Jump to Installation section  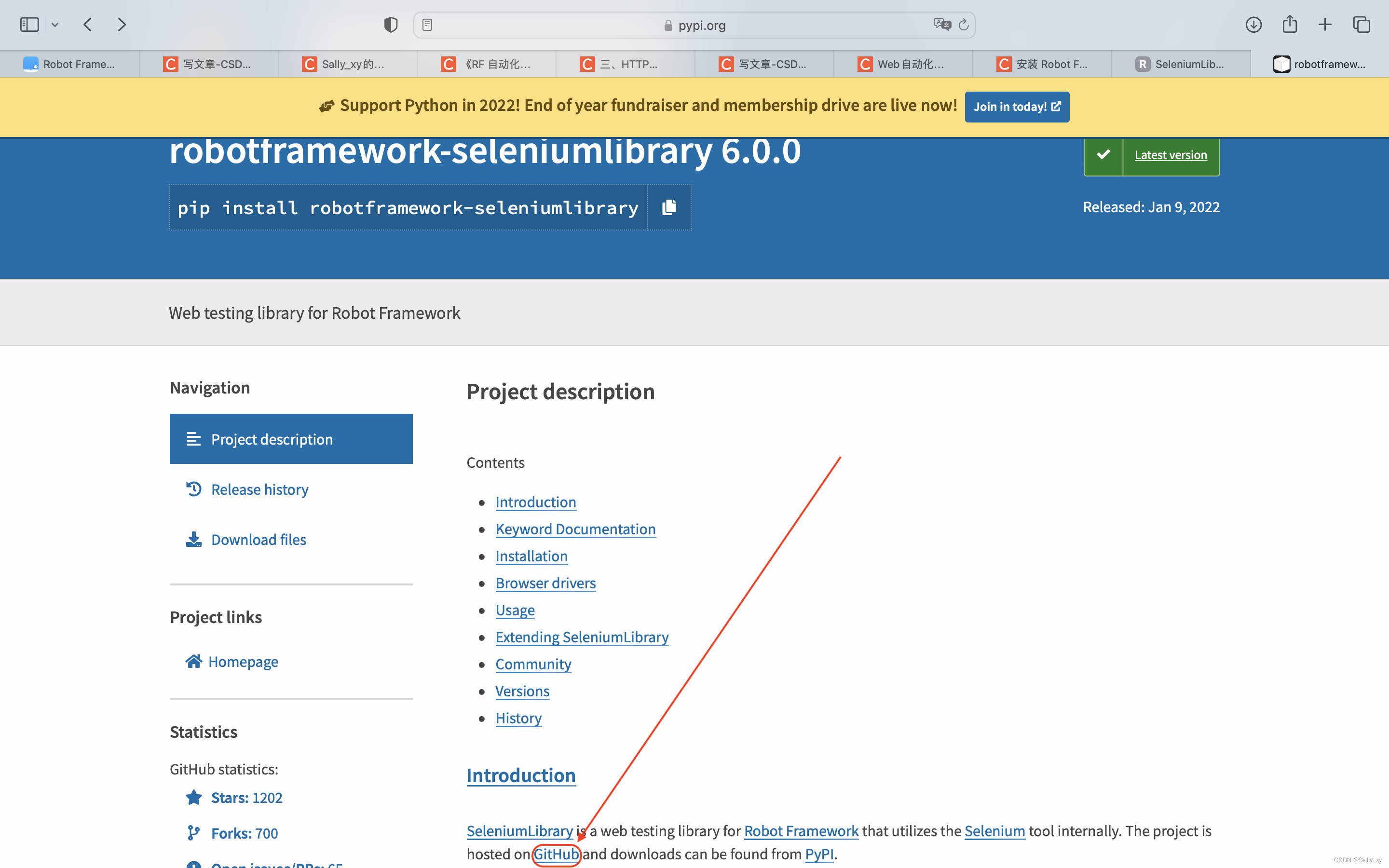click(x=531, y=556)
